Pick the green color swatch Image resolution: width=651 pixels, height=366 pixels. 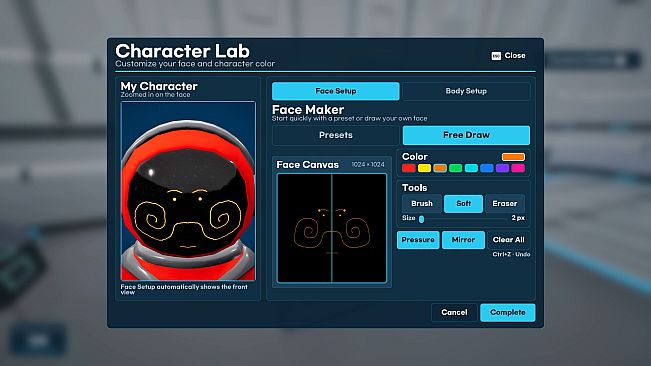tap(455, 168)
